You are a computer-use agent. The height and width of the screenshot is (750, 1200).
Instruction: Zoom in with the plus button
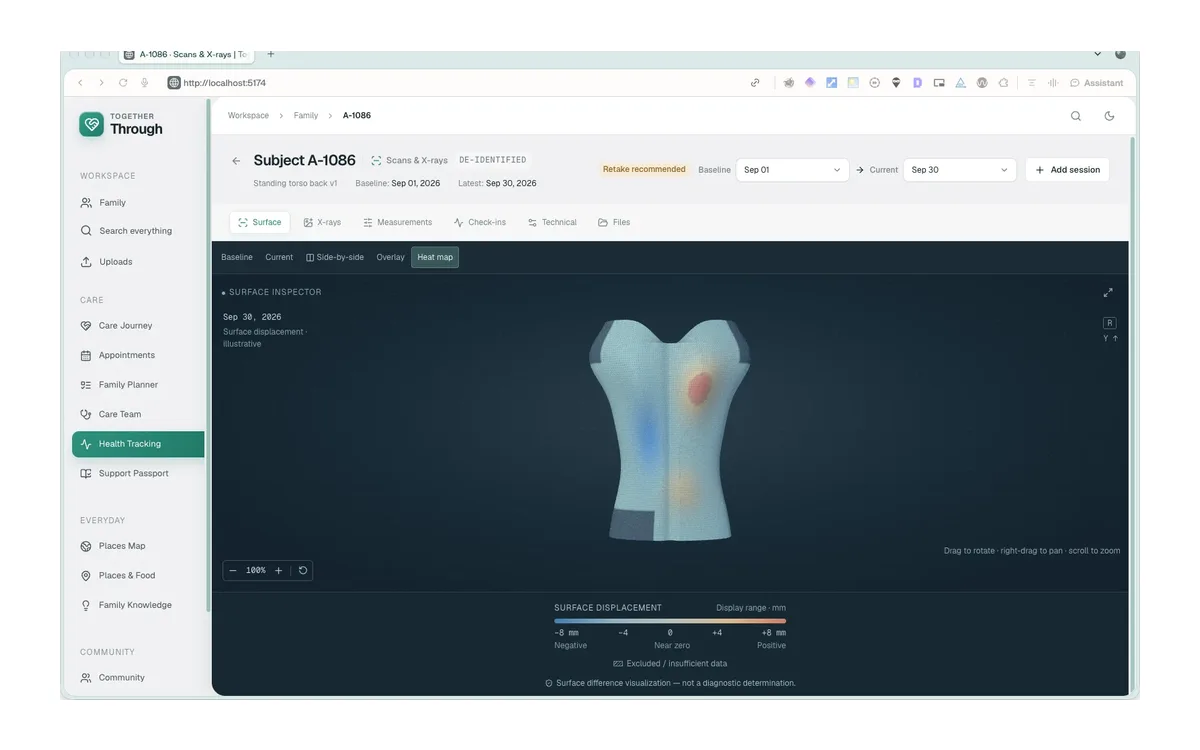tap(279, 570)
